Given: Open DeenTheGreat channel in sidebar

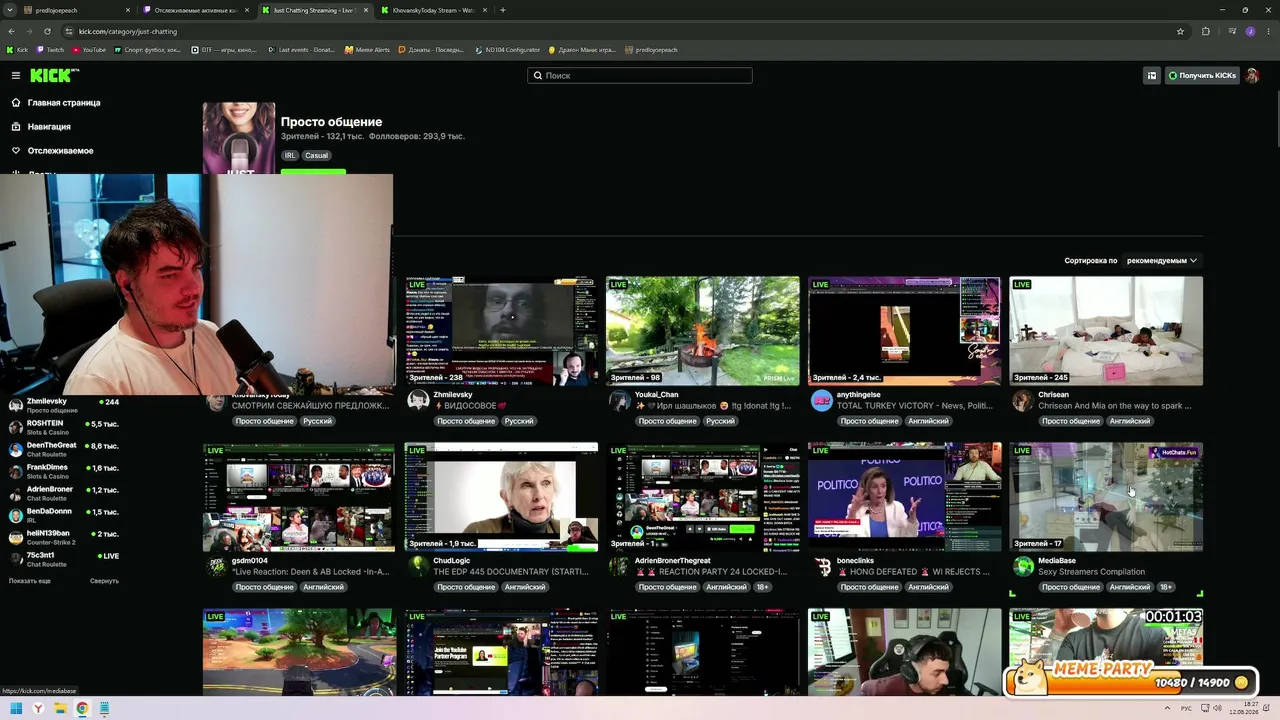Looking at the screenshot, I should [64, 449].
